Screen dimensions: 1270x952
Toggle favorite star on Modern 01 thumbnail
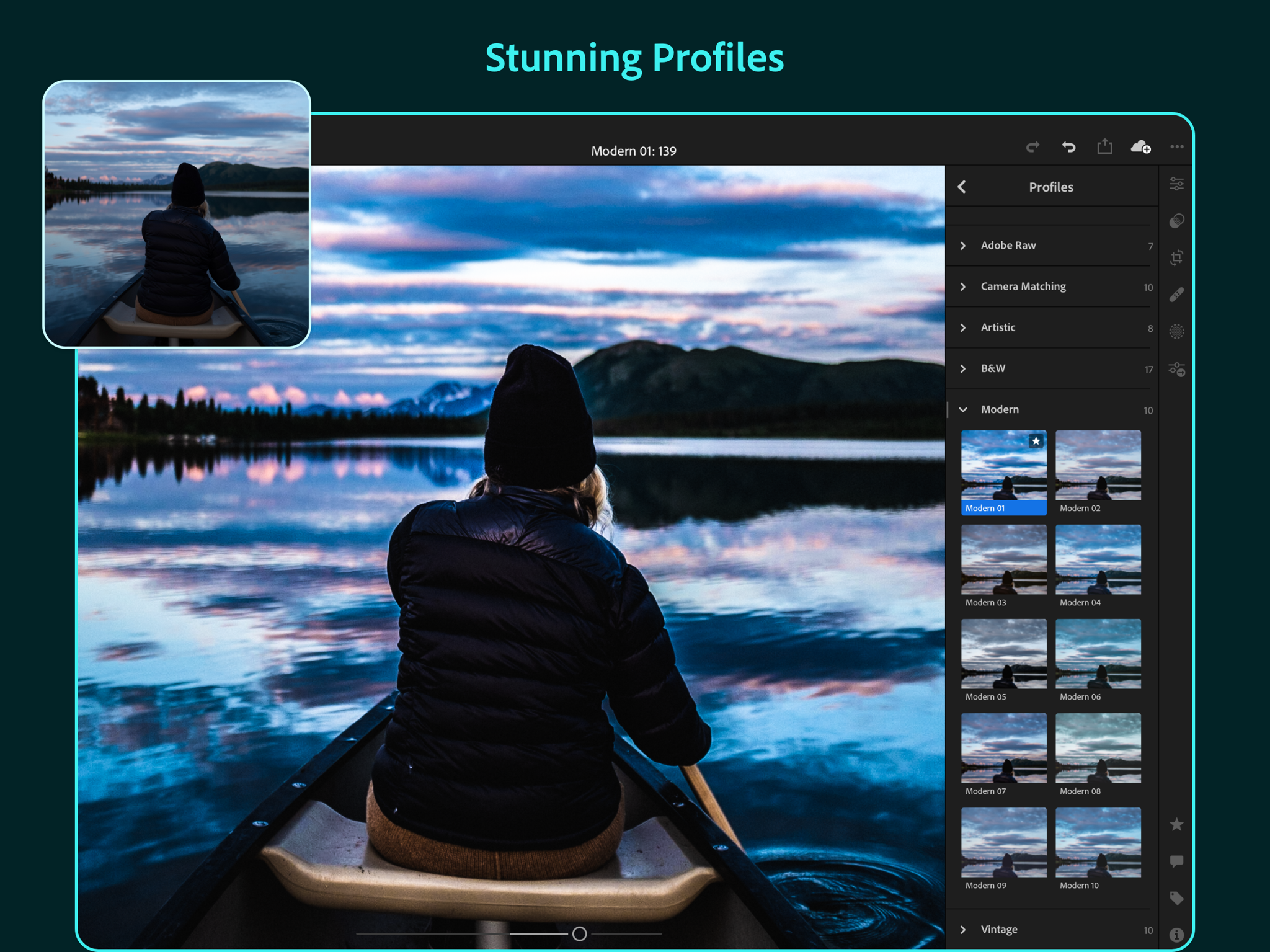click(1036, 441)
